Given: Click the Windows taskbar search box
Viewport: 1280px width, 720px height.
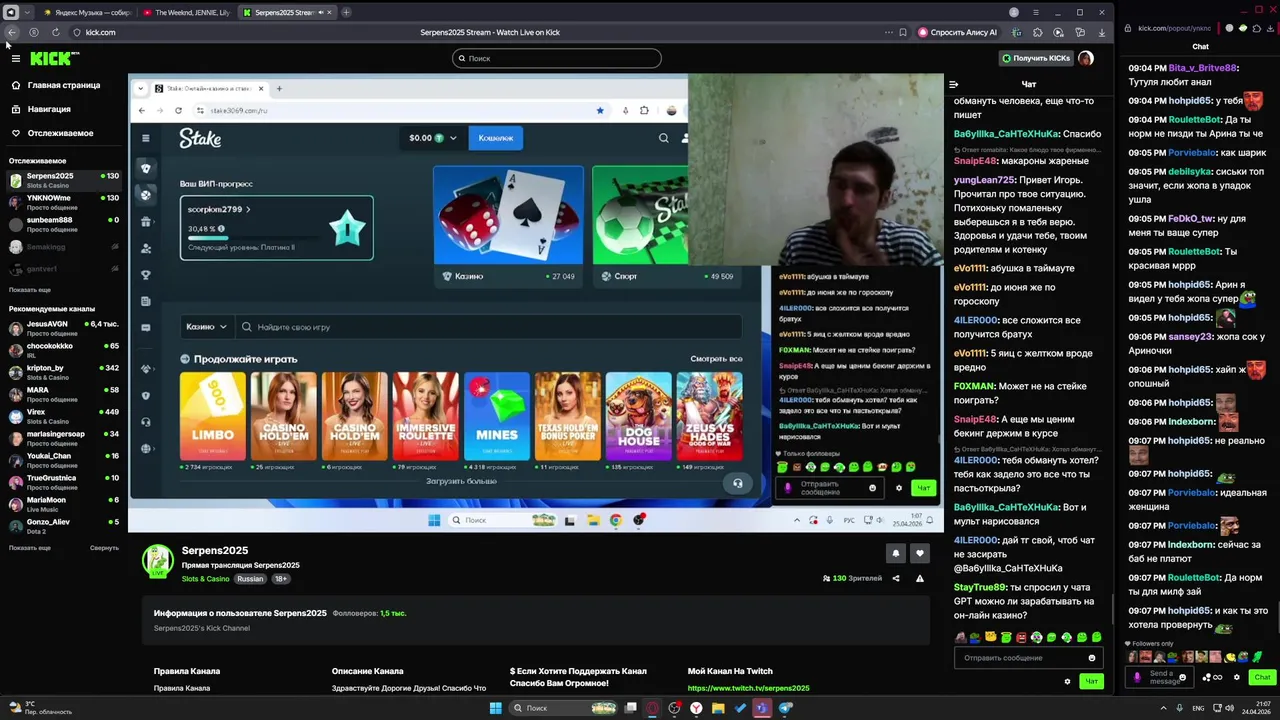Looking at the screenshot, I should (x=565, y=708).
